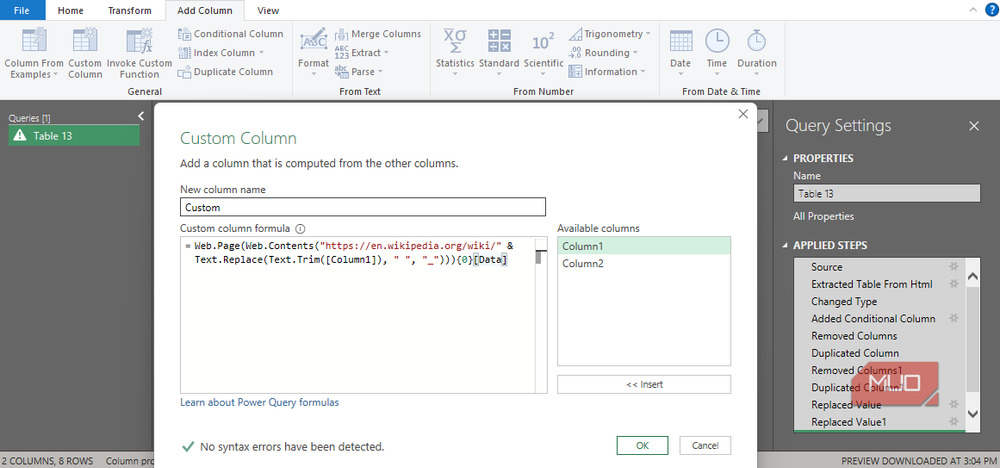
Task: Expand the Information menu
Action: pos(607,72)
